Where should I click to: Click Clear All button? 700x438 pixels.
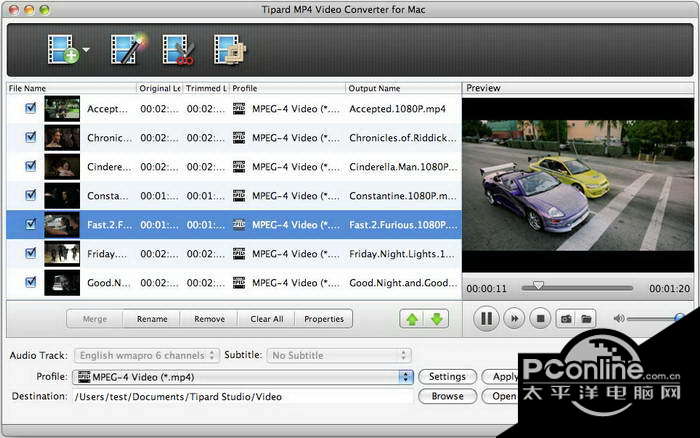tap(267, 319)
